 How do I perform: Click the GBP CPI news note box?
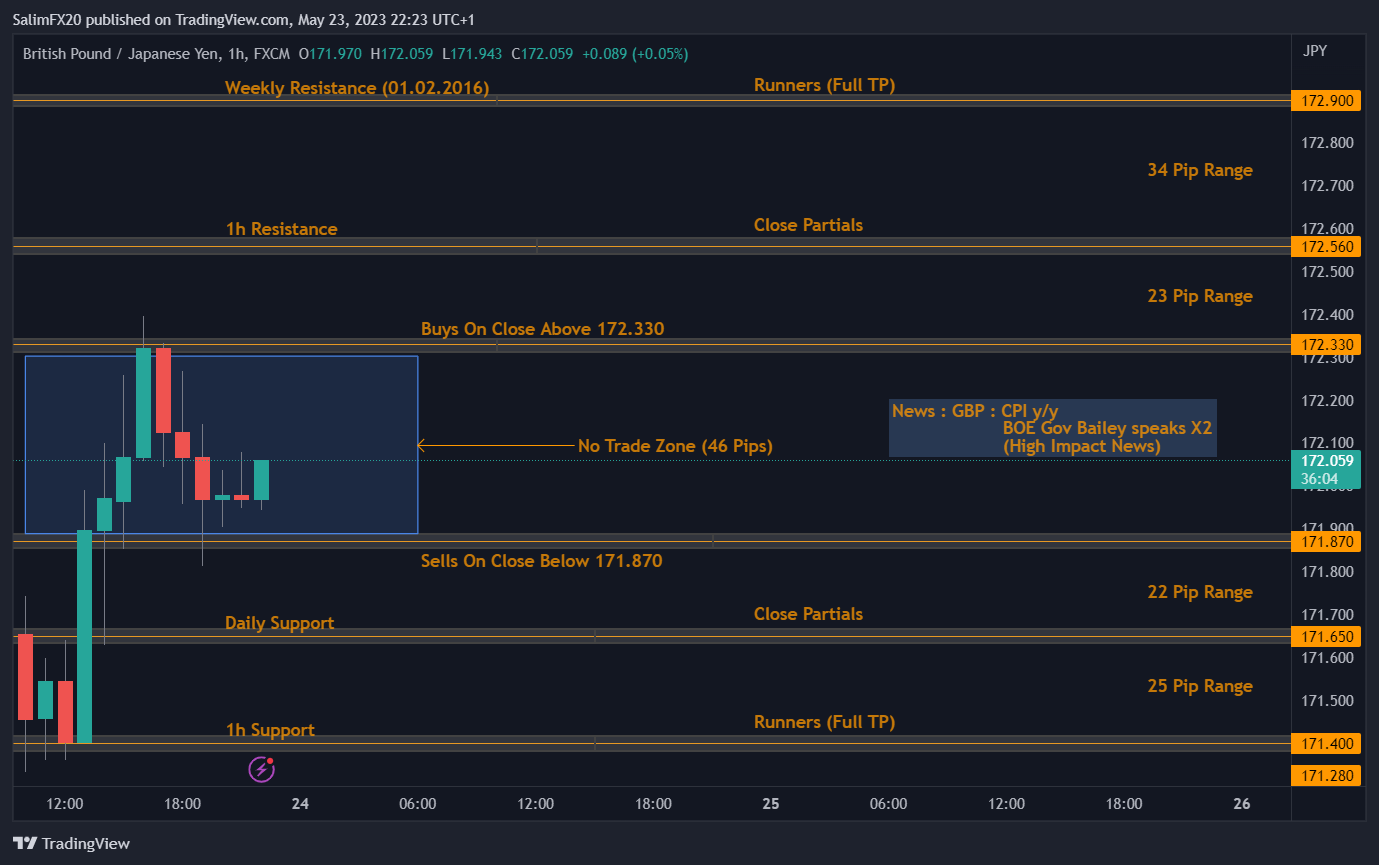tap(1052, 428)
